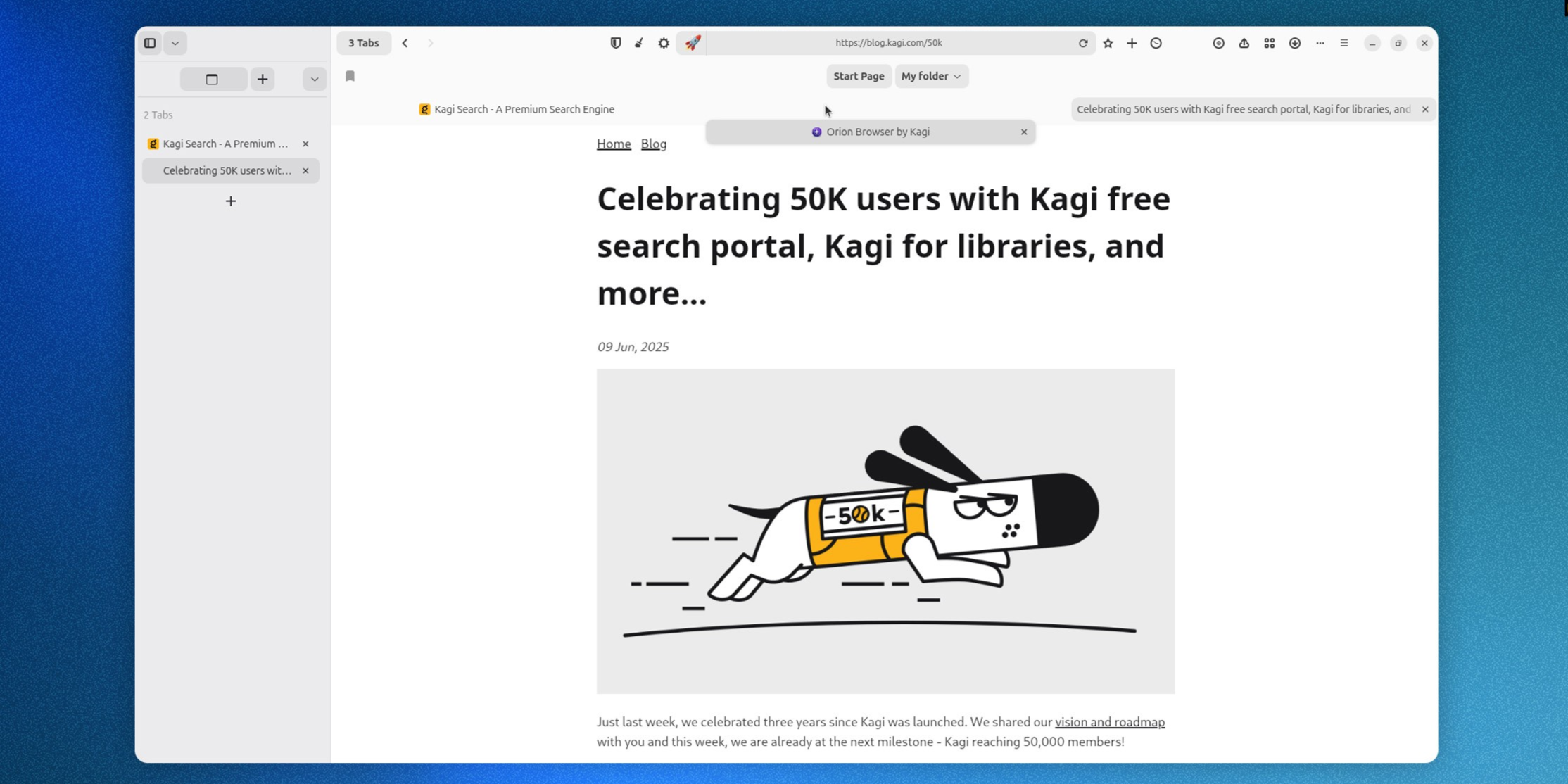Open dropdown arrow beside sidebar toggle

(x=175, y=43)
